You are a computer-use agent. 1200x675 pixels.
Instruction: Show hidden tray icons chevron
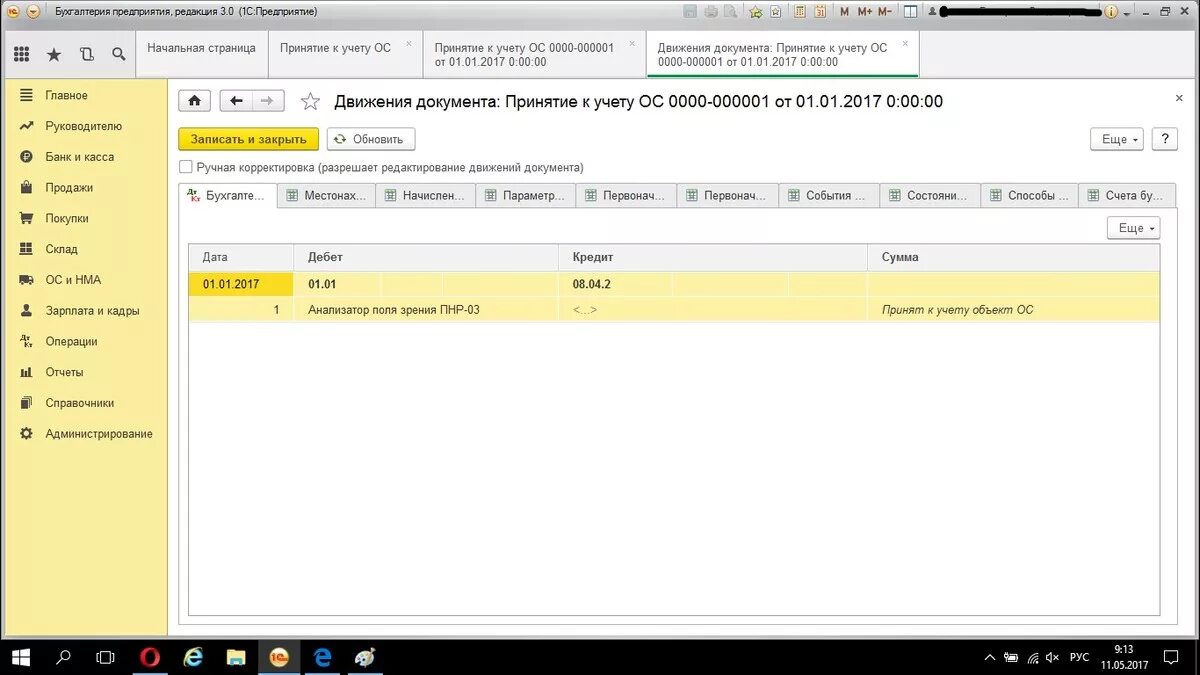[989, 658]
